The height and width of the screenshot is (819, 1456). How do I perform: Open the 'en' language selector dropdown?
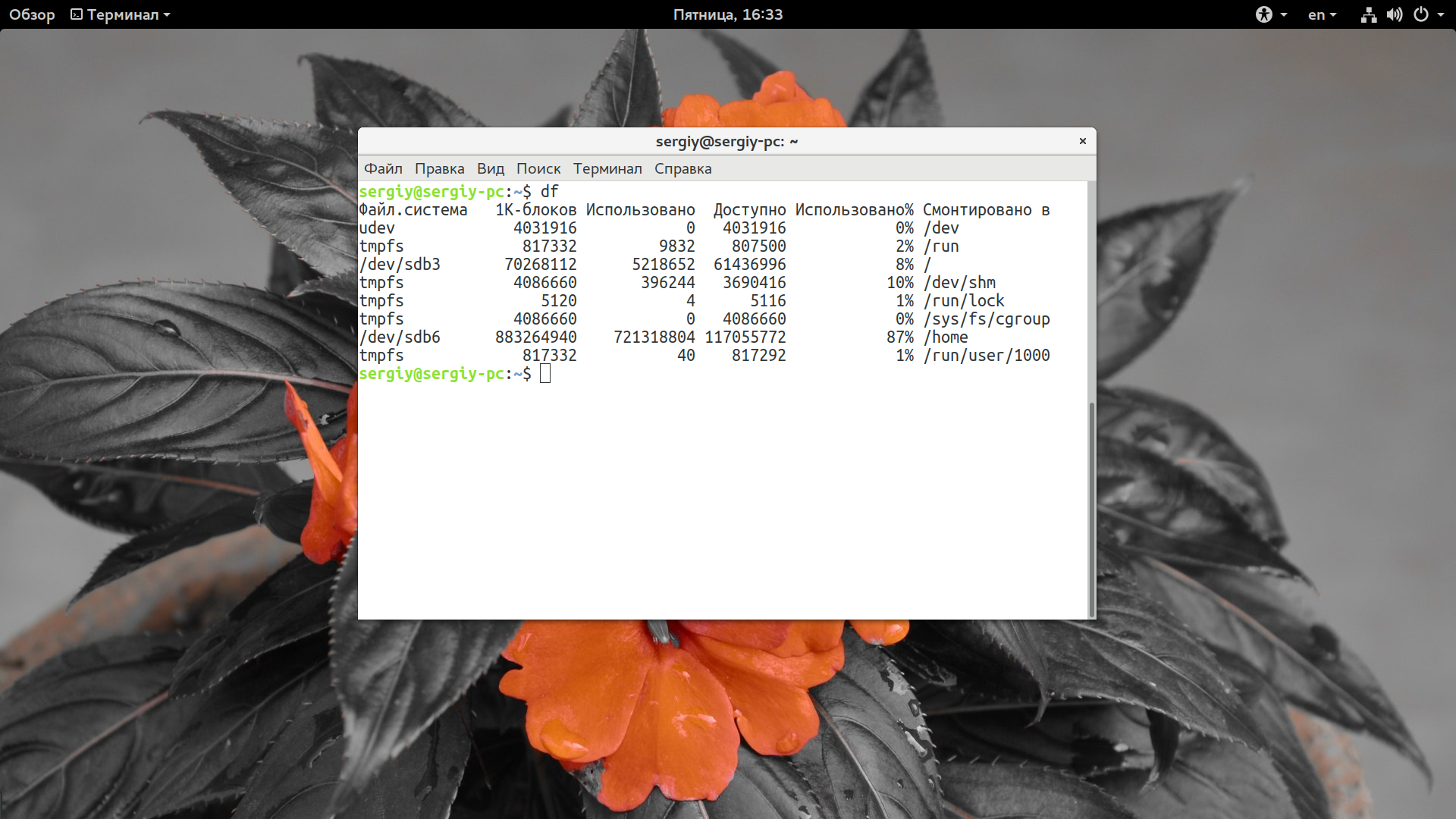pyautogui.click(x=1317, y=14)
